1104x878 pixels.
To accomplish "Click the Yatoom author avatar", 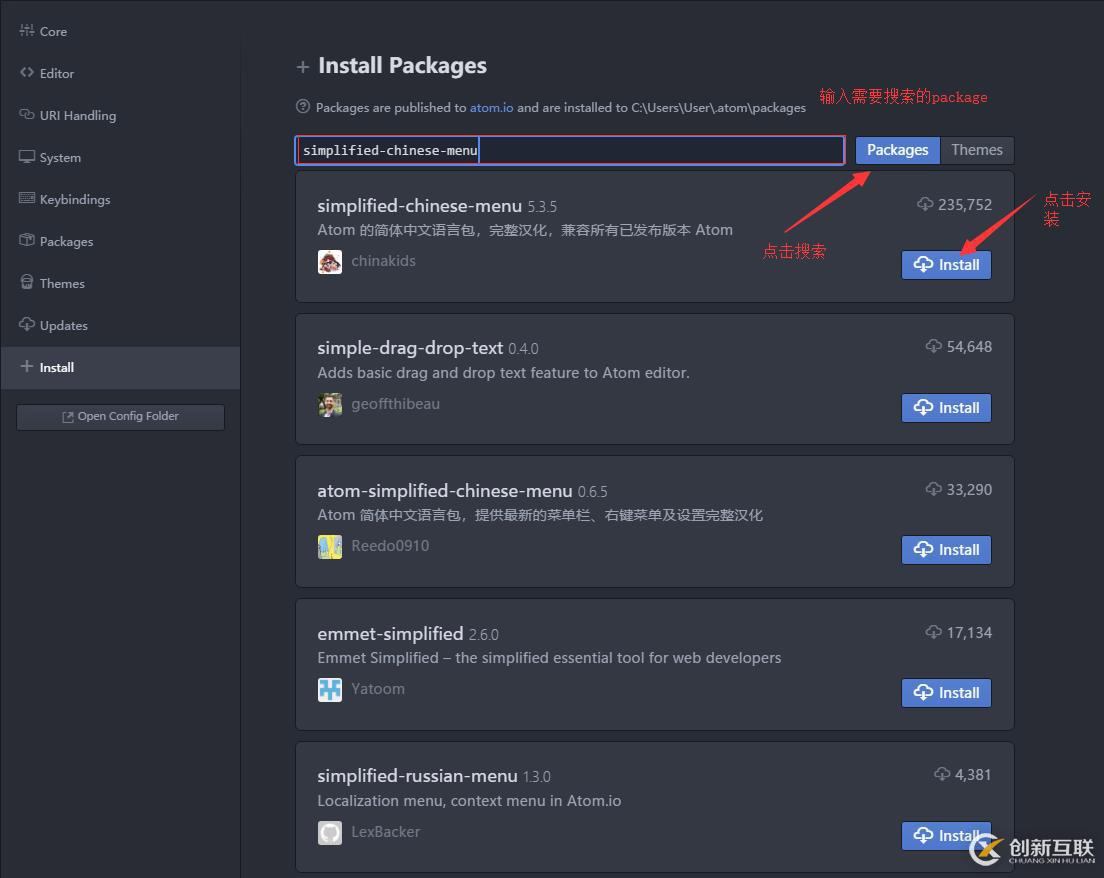I will coord(329,690).
